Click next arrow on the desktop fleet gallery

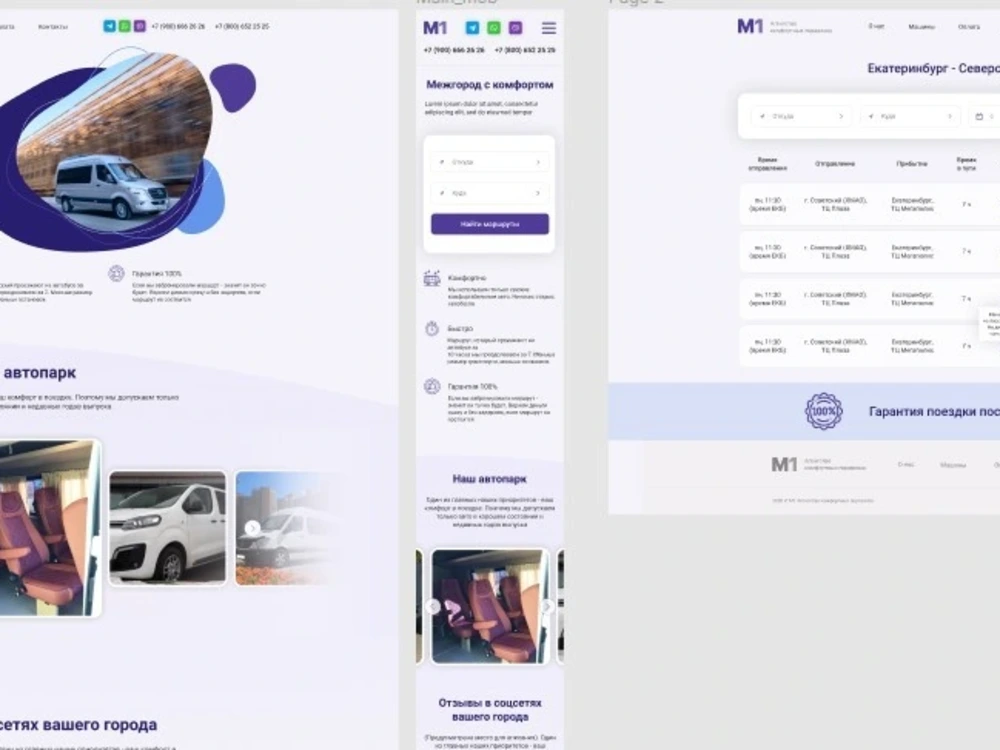[x=253, y=528]
